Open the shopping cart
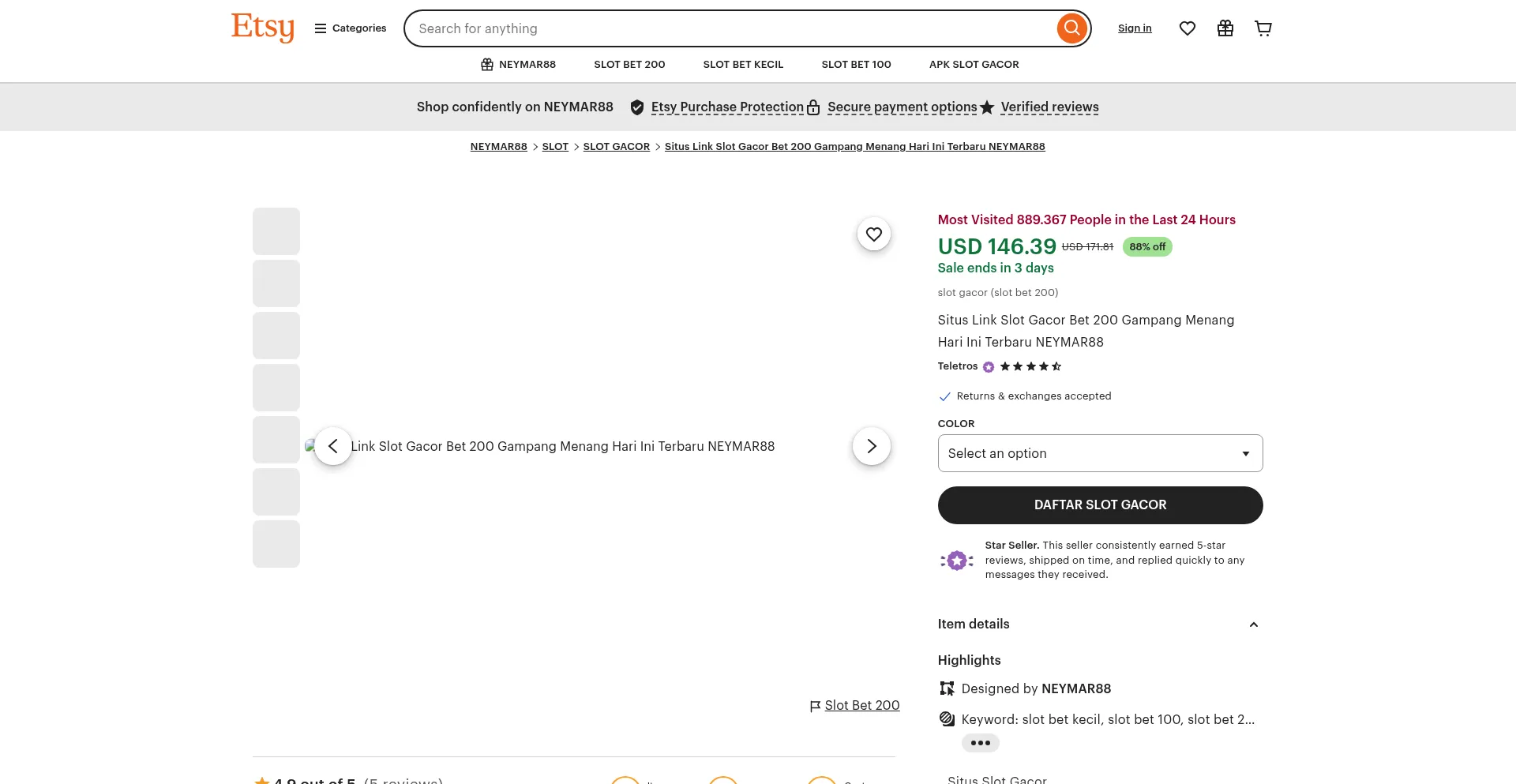The width and height of the screenshot is (1516, 784). point(1263,28)
